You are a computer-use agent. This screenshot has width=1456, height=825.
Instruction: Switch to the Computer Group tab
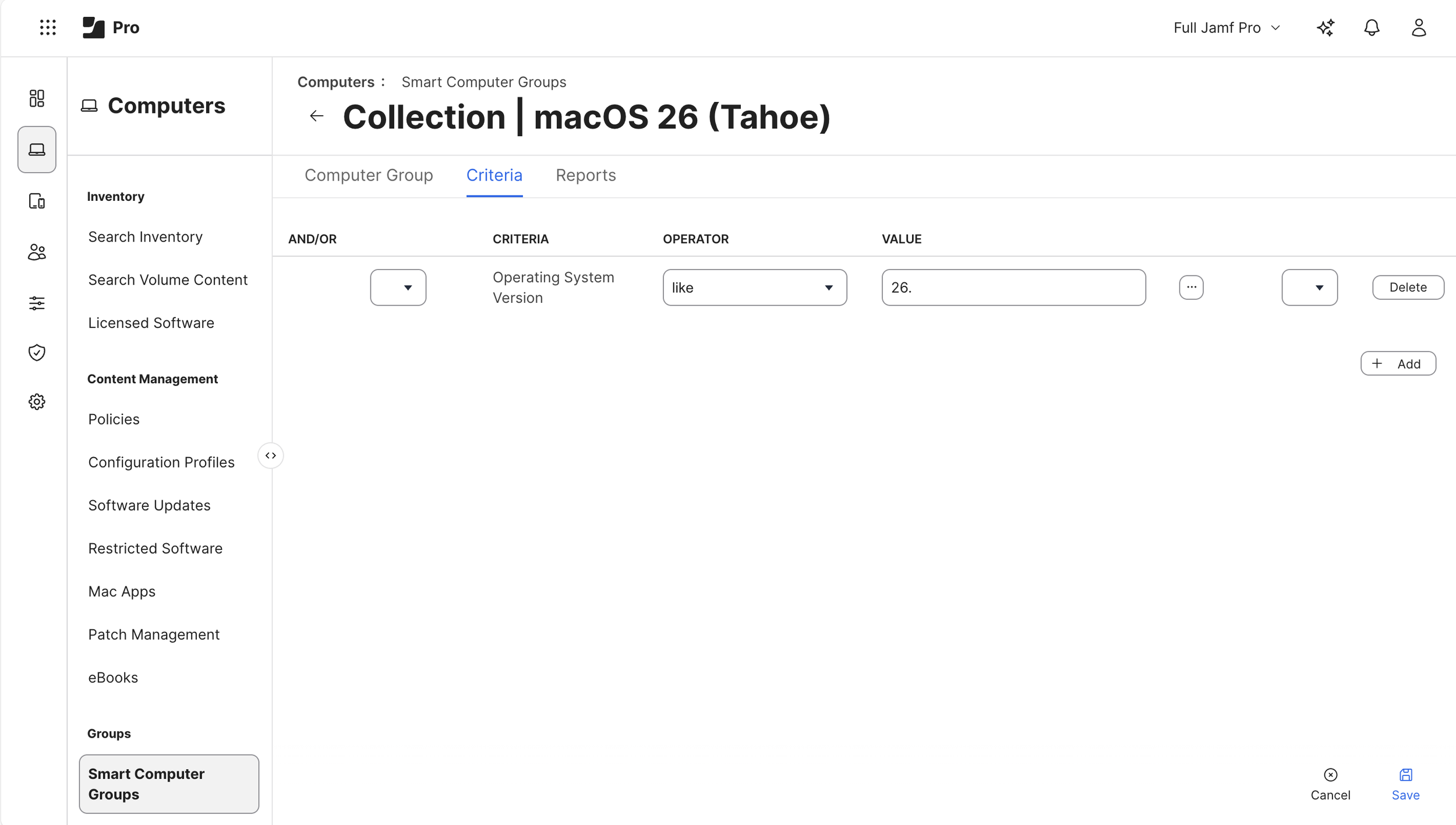369,175
